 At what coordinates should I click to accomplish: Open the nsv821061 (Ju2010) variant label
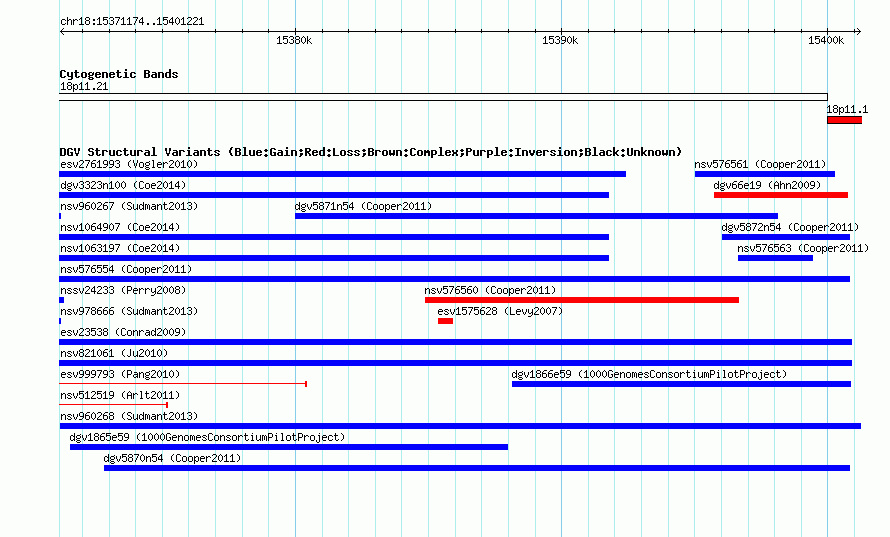[114, 353]
